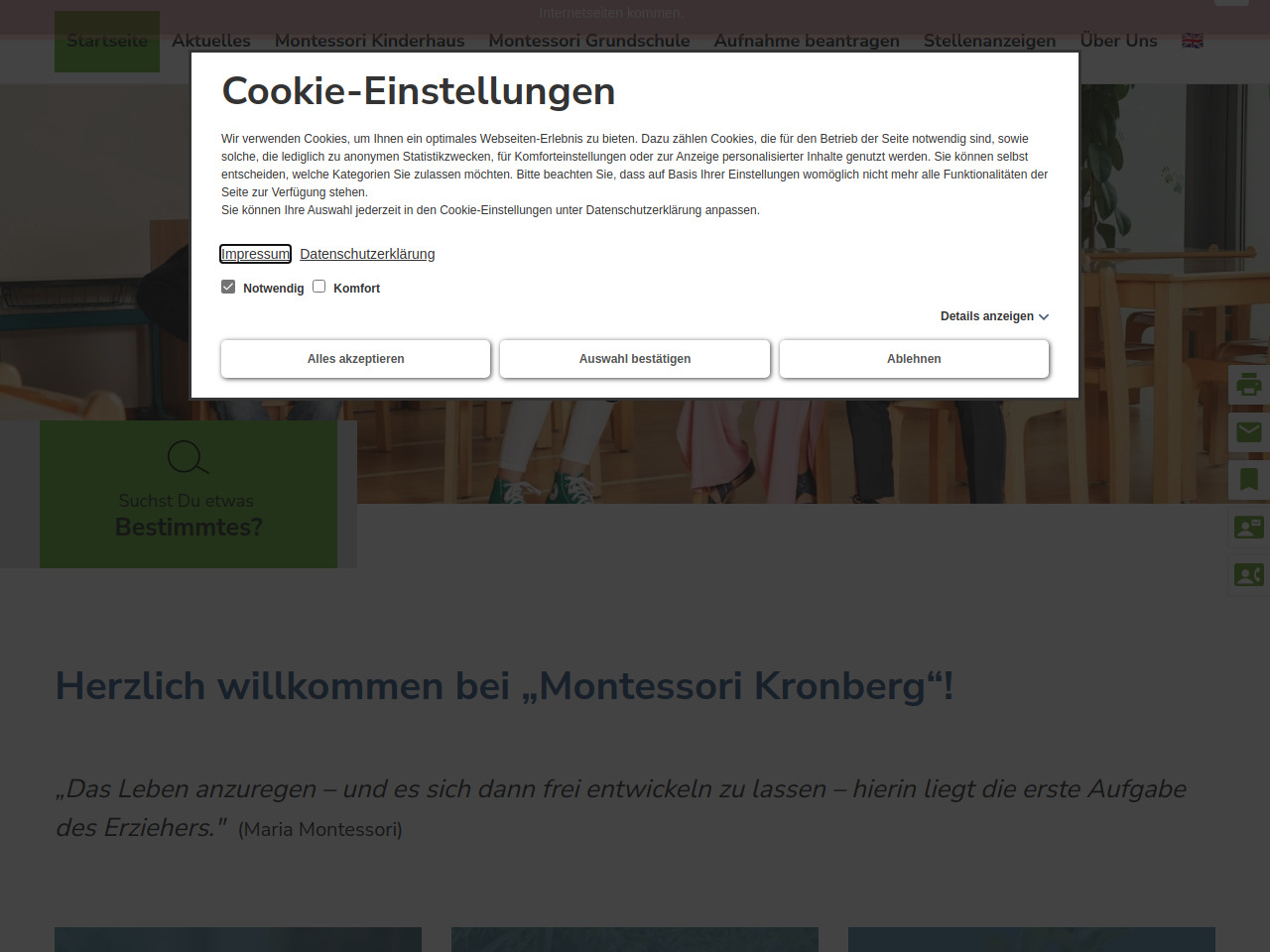Click the print page icon
The height and width of the screenshot is (952, 1270).
[1248, 385]
